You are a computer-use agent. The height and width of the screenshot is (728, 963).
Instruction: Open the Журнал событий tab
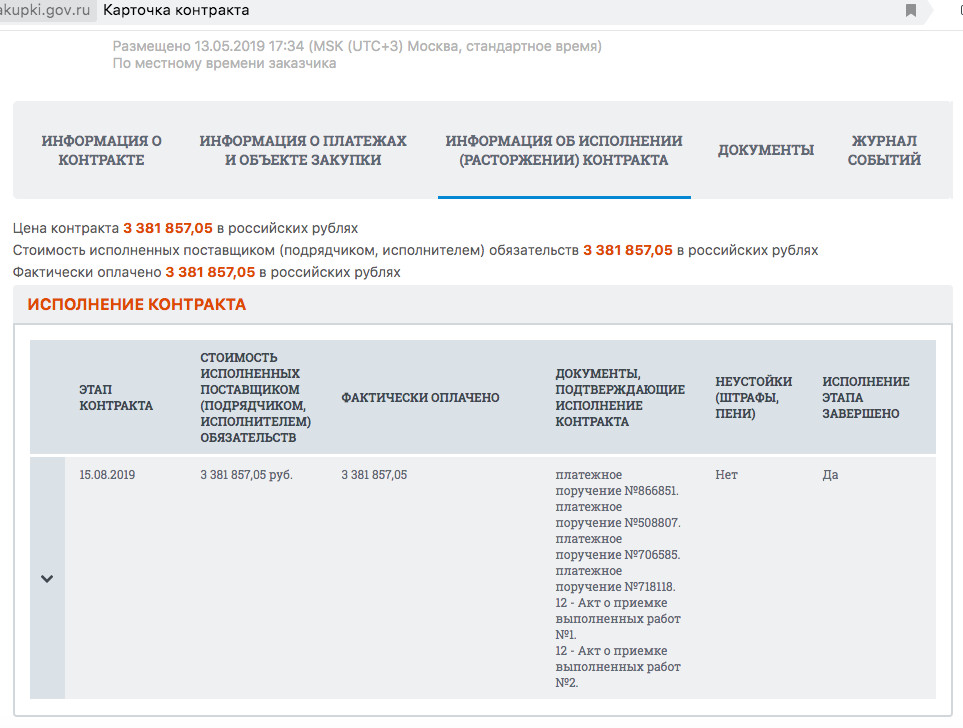click(884, 150)
